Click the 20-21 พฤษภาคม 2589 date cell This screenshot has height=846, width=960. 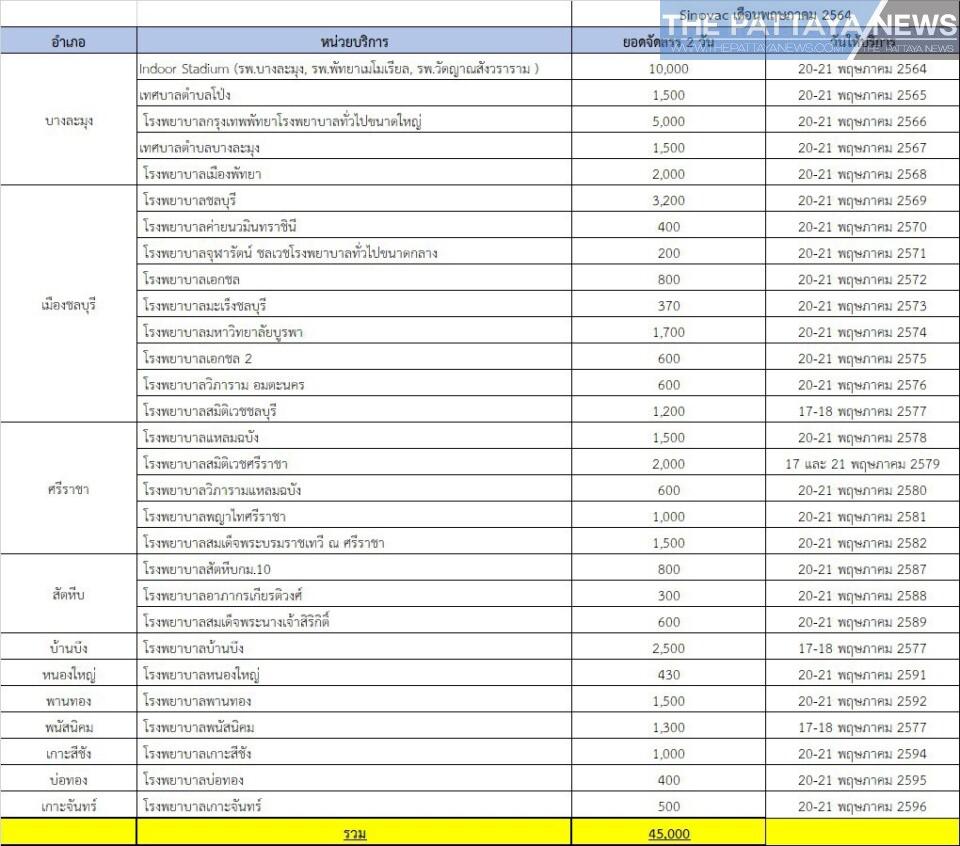[x=862, y=621]
